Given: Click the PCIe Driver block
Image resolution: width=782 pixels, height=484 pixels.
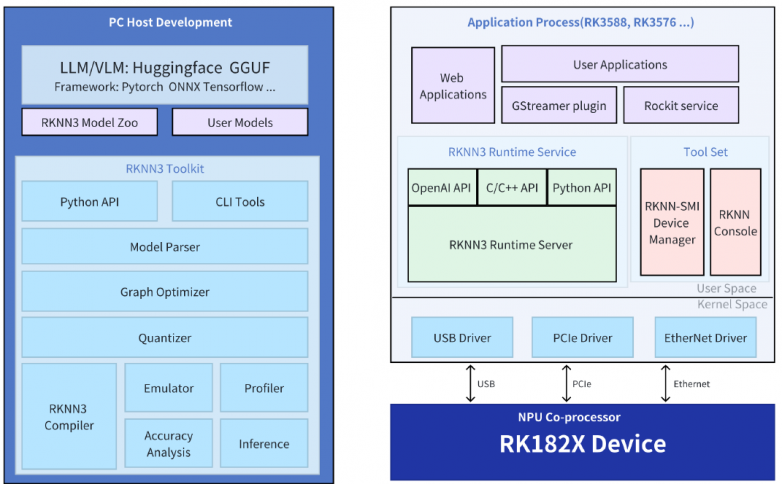Looking at the screenshot, I should coord(583,337).
